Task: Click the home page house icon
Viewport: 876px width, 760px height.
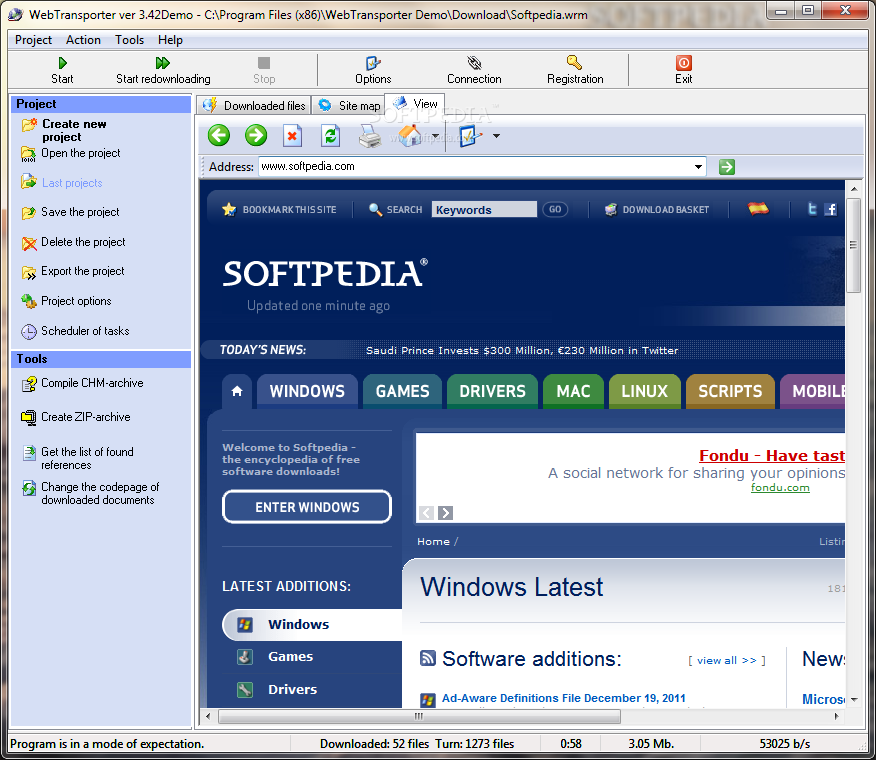Action: click(x=409, y=136)
